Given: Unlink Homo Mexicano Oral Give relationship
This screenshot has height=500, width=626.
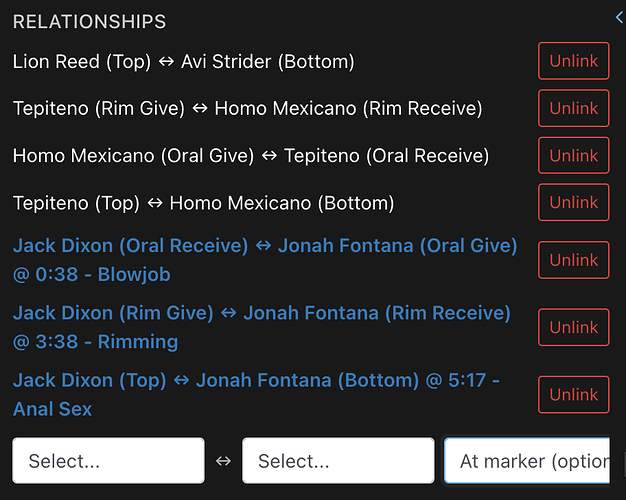Looking at the screenshot, I should point(573,155).
